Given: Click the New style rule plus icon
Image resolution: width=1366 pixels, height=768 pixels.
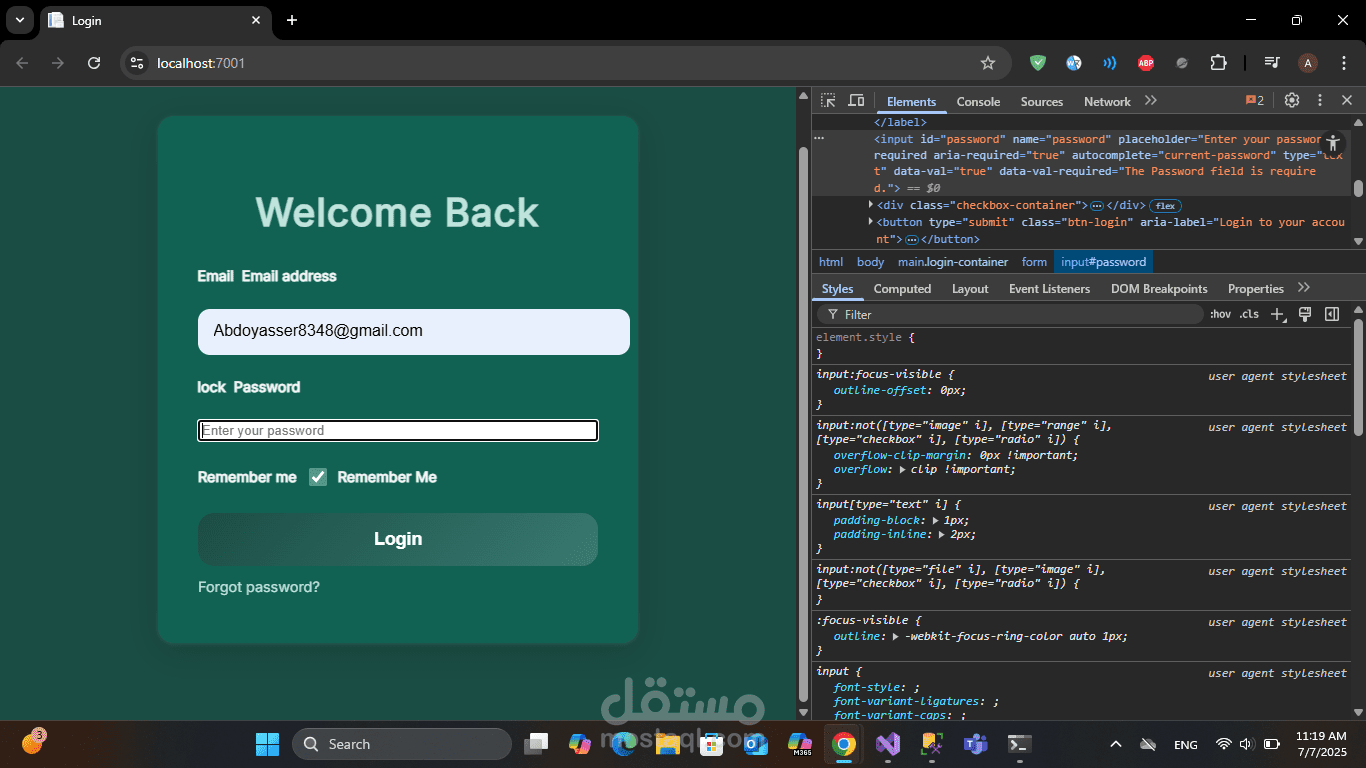Looking at the screenshot, I should [x=1278, y=314].
